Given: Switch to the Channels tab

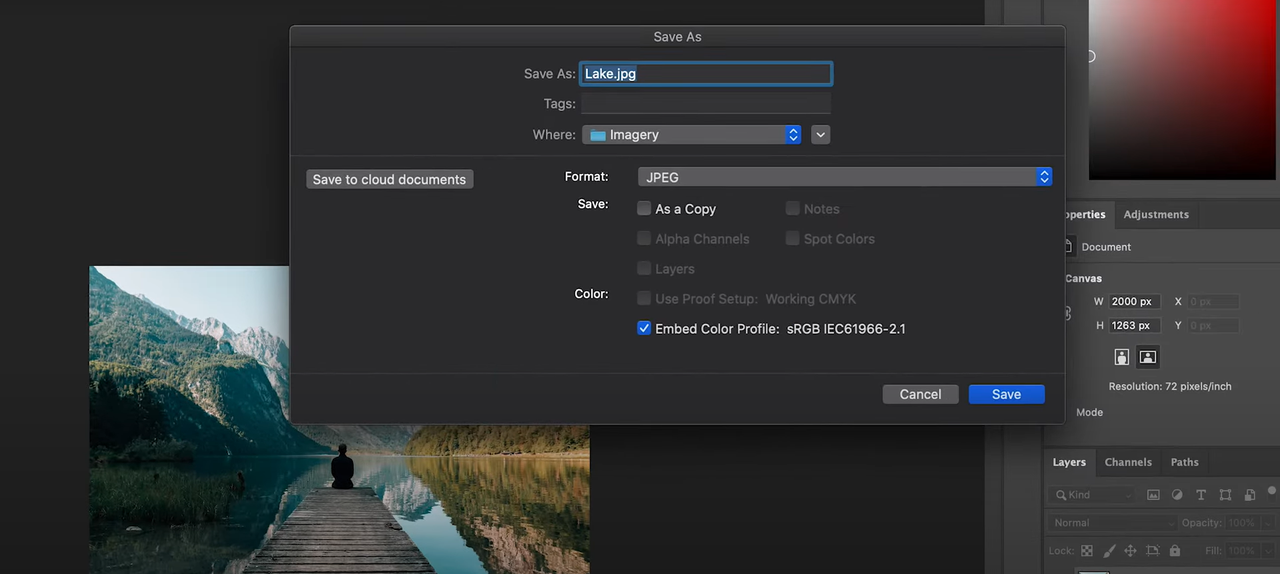Looking at the screenshot, I should pyautogui.click(x=1128, y=462).
